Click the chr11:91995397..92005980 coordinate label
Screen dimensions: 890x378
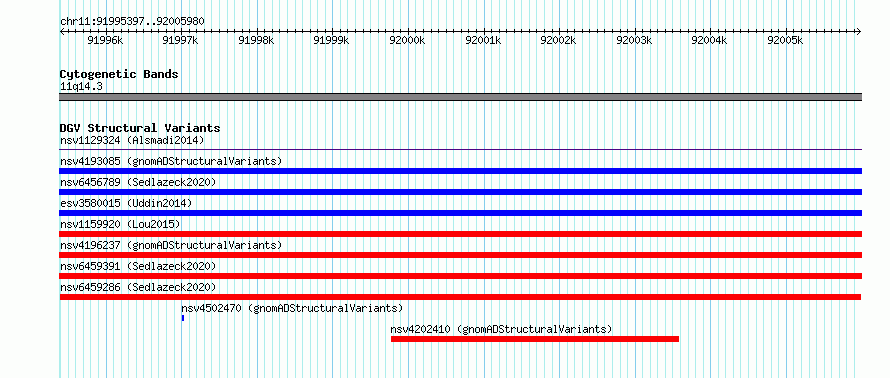pyautogui.click(x=132, y=21)
